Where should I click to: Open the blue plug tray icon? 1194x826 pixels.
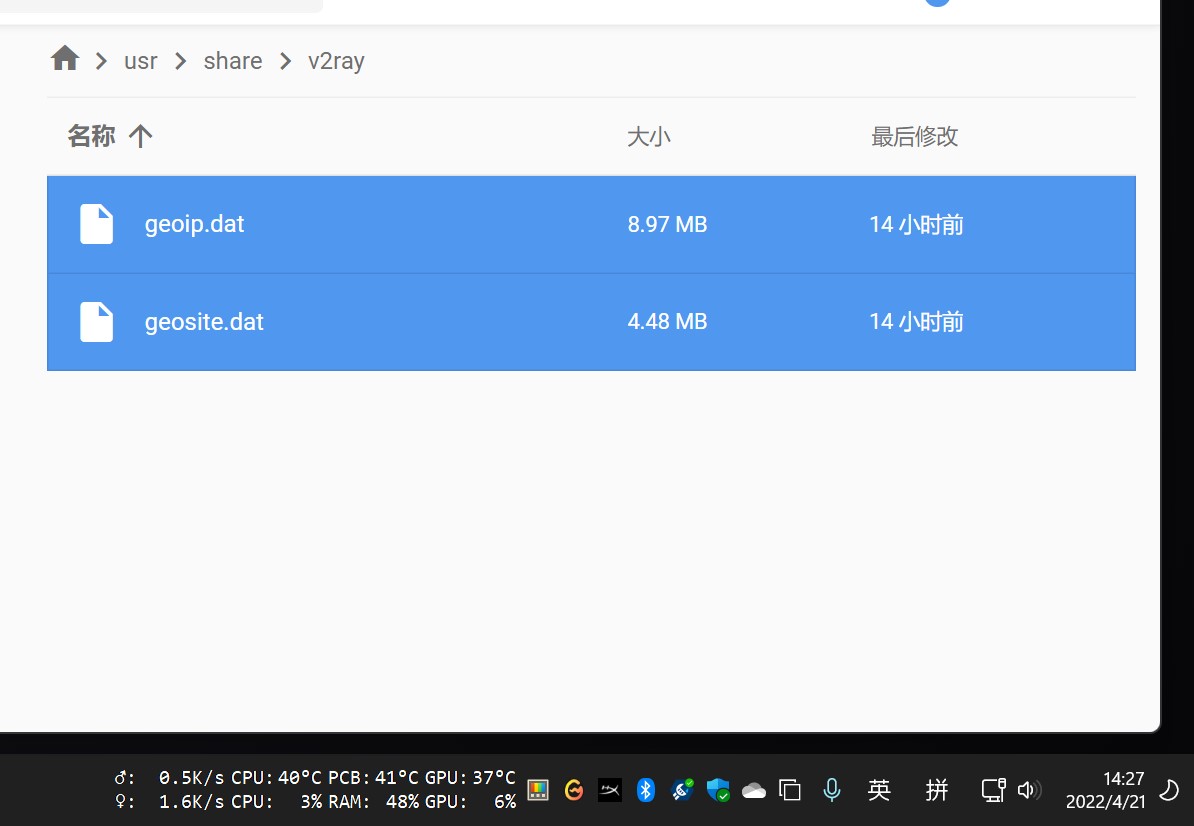point(682,790)
